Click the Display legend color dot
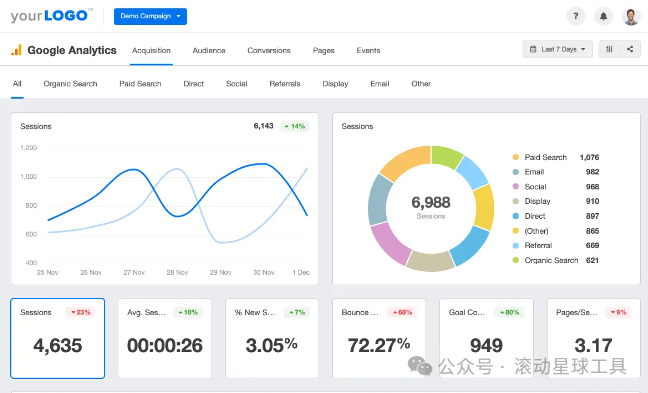648x393 pixels. click(515, 201)
